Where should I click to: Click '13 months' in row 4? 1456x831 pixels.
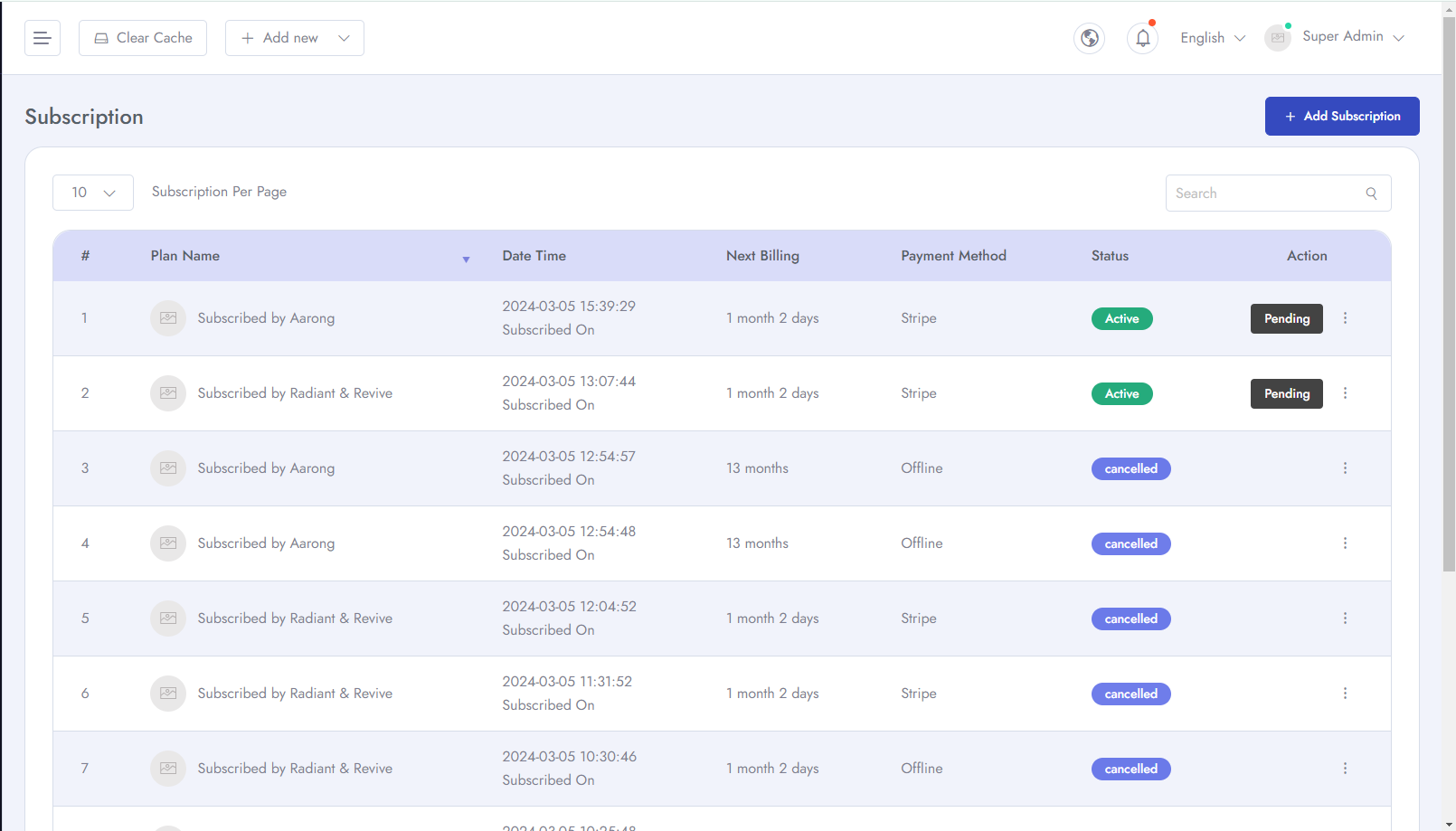point(757,543)
